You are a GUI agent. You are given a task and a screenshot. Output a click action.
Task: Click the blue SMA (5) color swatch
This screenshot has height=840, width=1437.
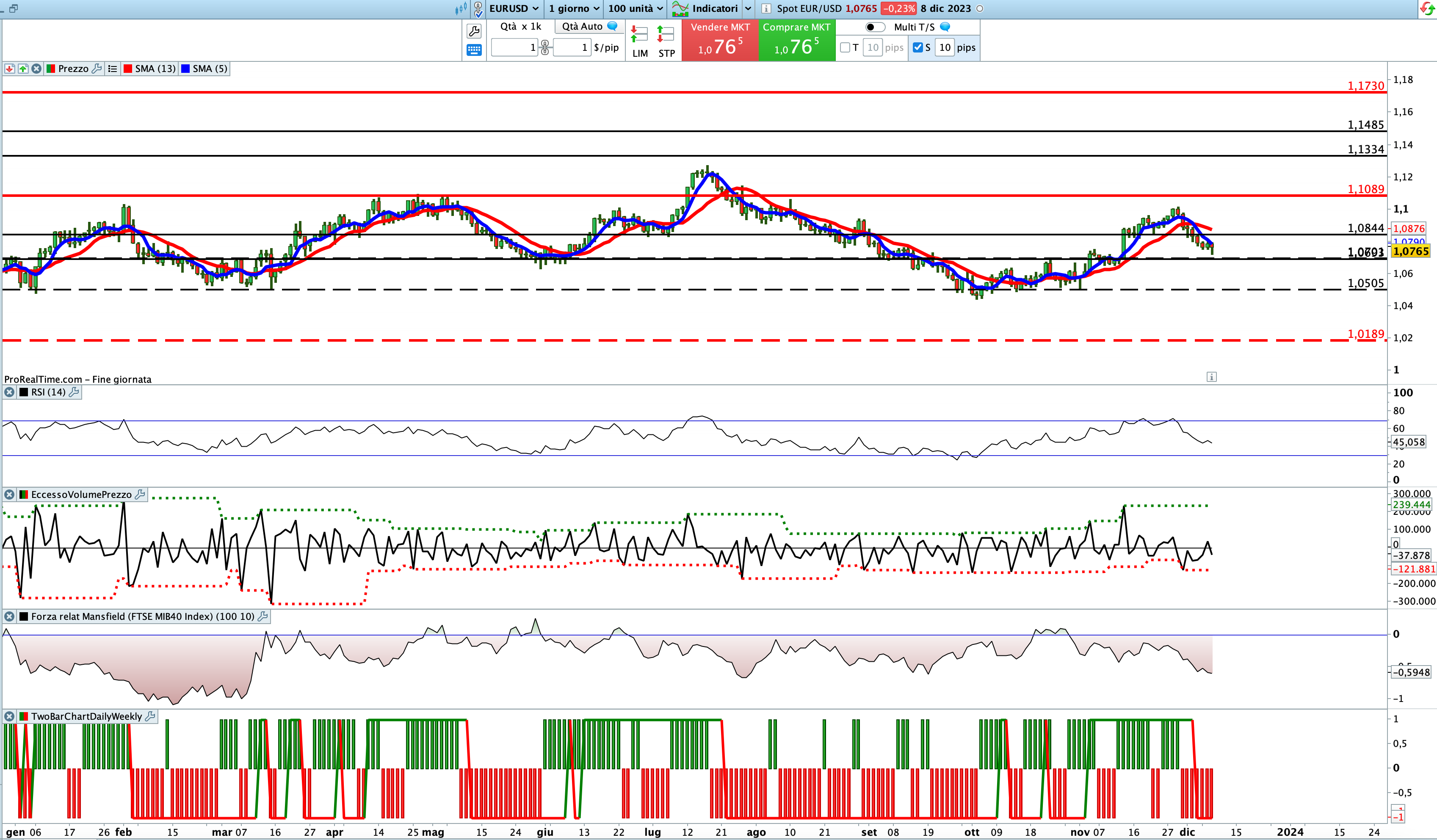185,69
